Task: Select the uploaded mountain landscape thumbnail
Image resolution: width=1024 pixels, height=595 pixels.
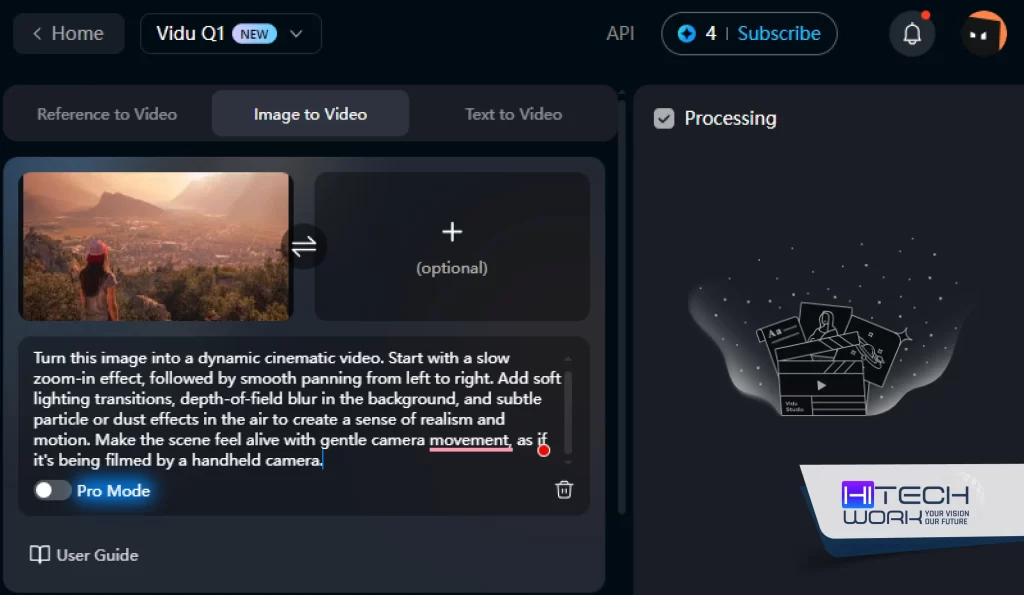Action: point(156,246)
